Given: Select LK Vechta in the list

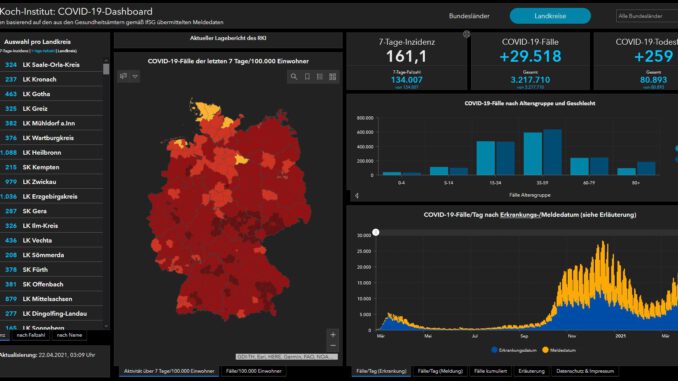Looking at the screenshot, I should [51, 240].
